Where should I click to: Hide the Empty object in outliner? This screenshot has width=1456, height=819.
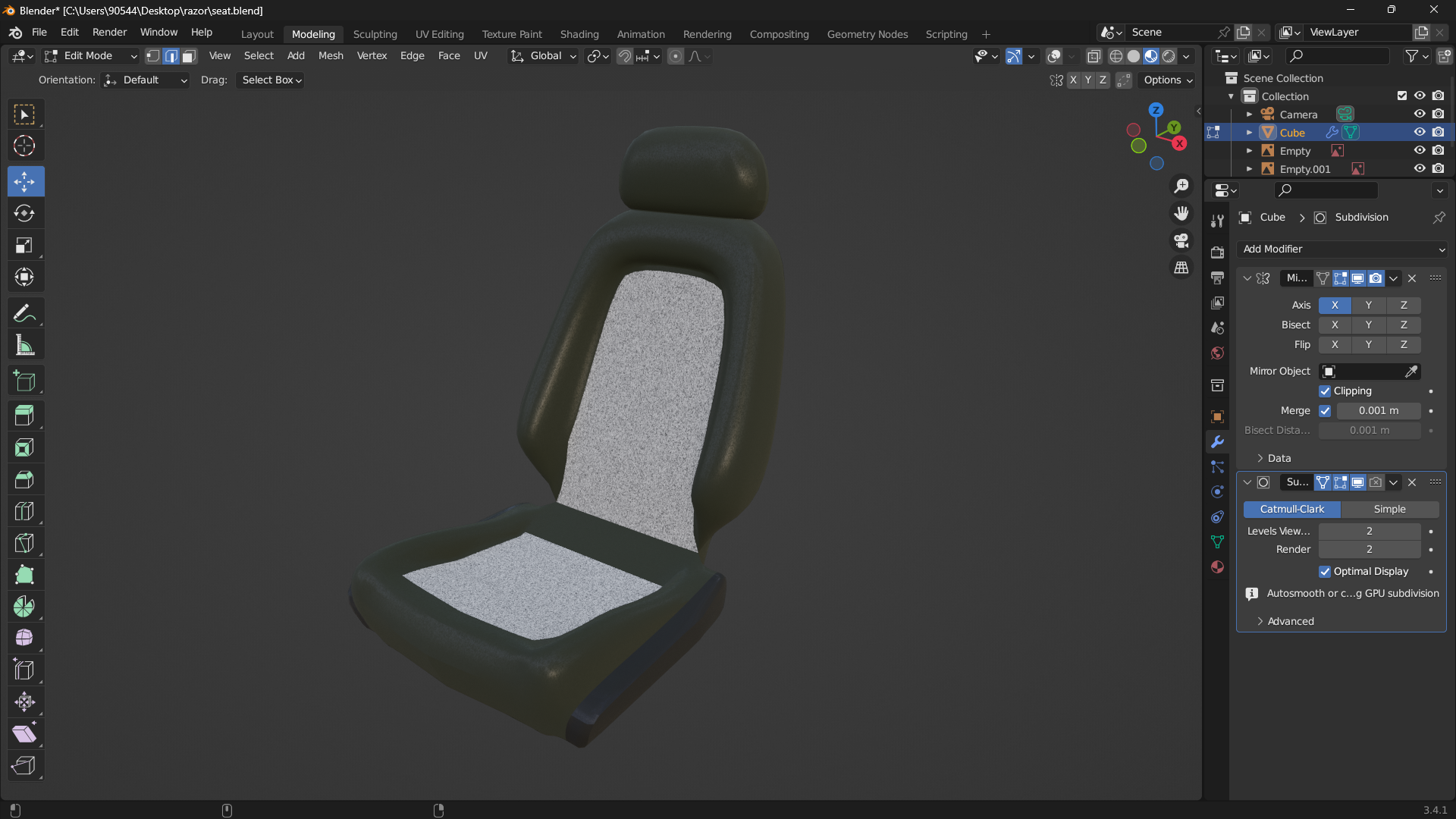[x=1419, y=151]
